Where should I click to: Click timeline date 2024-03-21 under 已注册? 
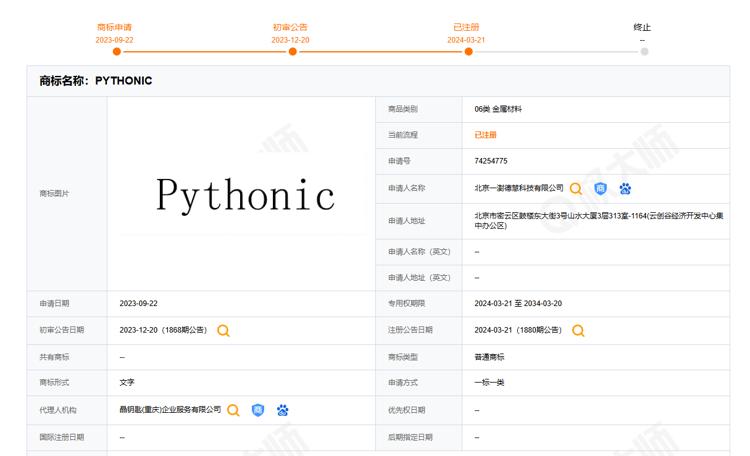(x=466, y=40)
